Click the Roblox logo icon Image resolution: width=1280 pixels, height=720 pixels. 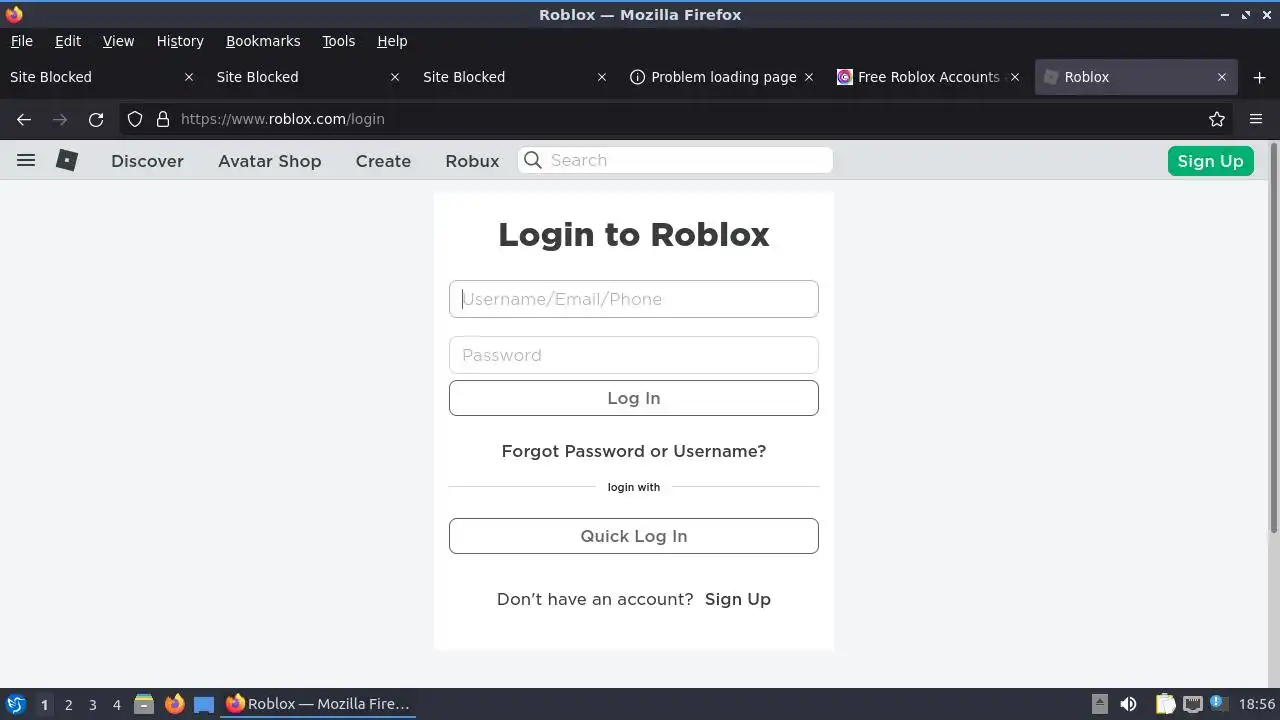67,160
